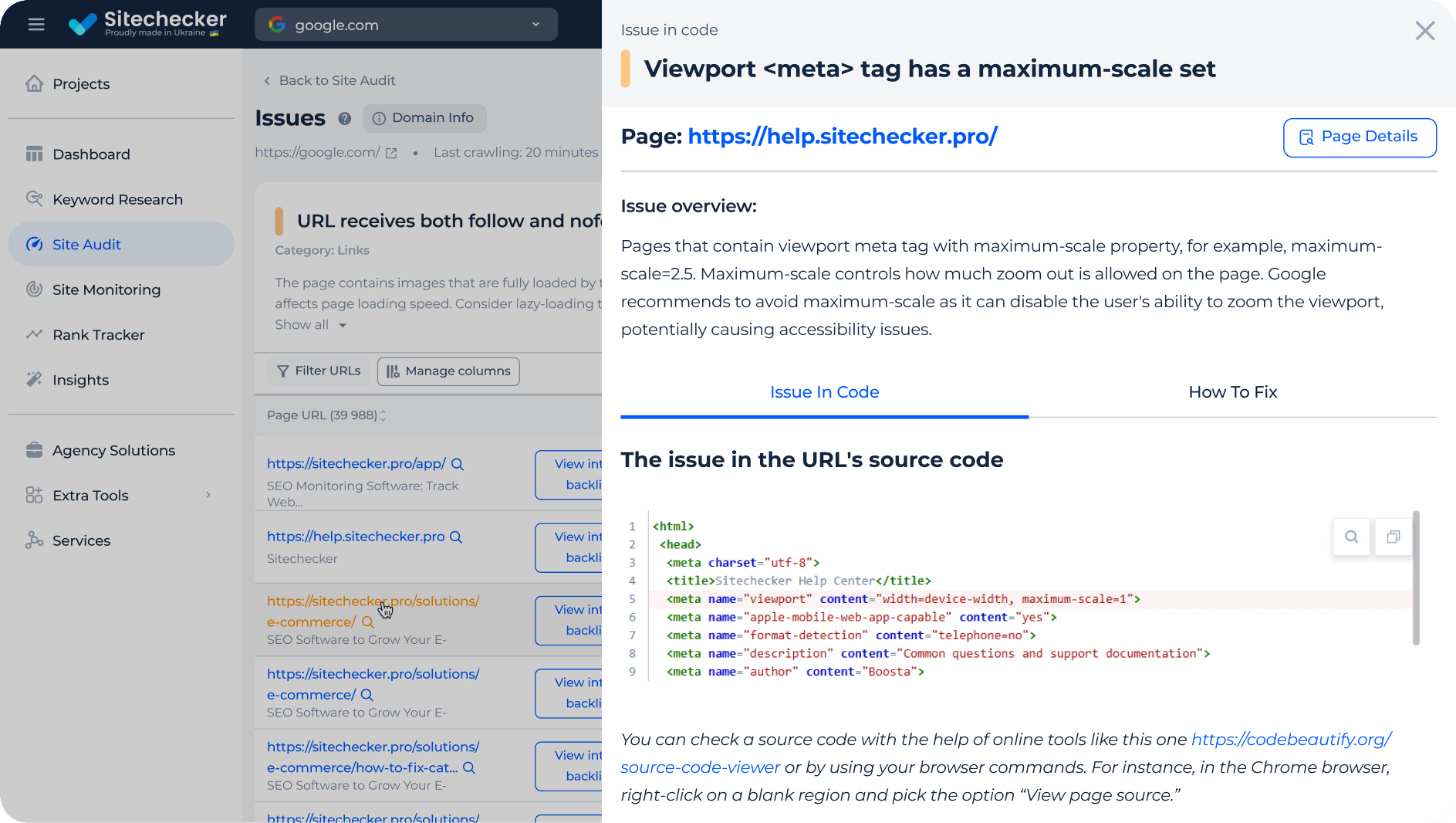Click the Google favicon in project selector

tap(276, 25)
